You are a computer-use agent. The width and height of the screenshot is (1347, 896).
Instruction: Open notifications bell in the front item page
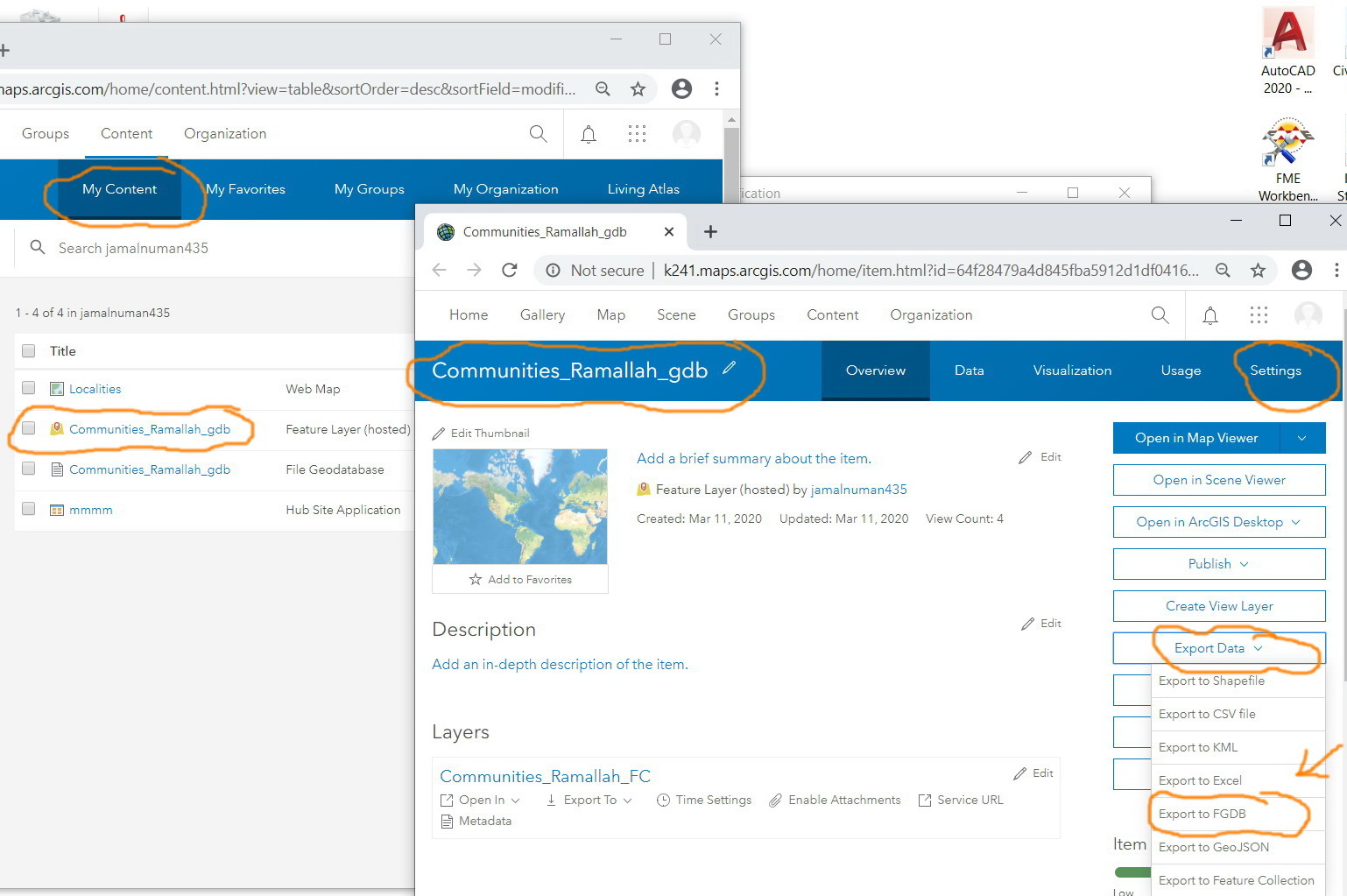coord(1210,315)
